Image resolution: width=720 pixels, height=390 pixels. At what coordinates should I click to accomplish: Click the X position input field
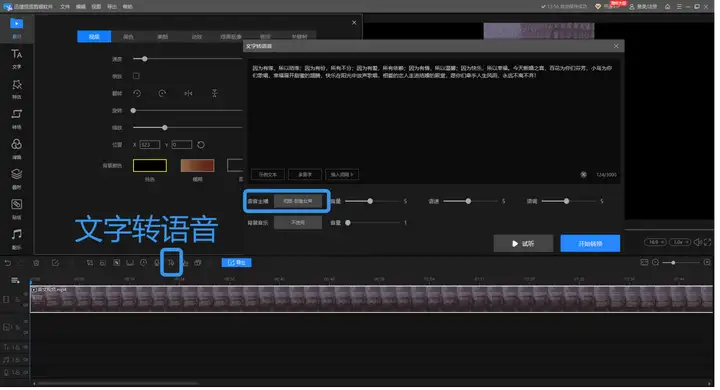(x=151, y=146)
